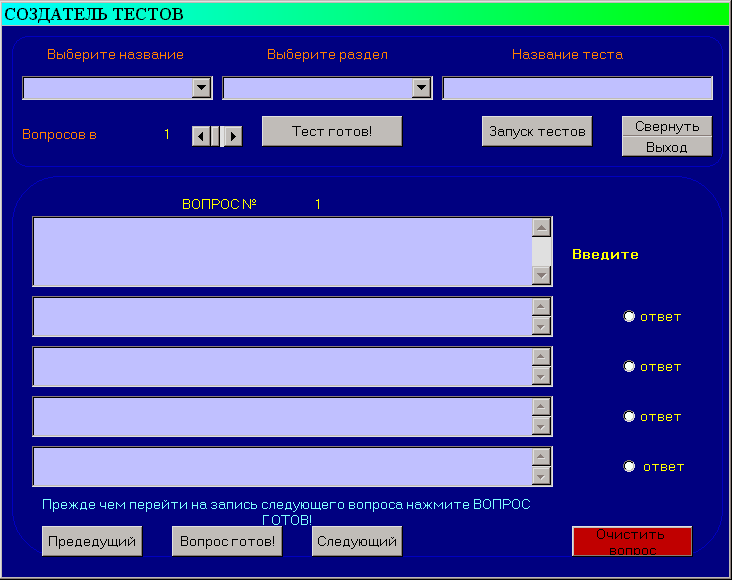Select the first 'ответ' radio button
This screenshot has height=580, width=732.
(x=629, y=317)
